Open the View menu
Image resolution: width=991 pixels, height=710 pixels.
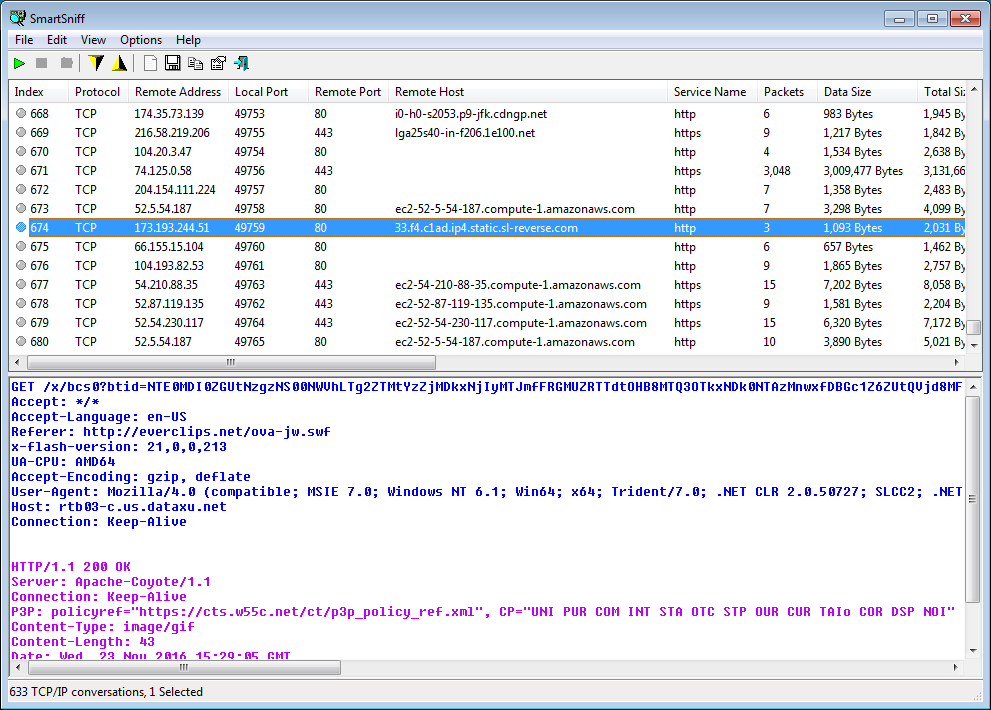93,40
